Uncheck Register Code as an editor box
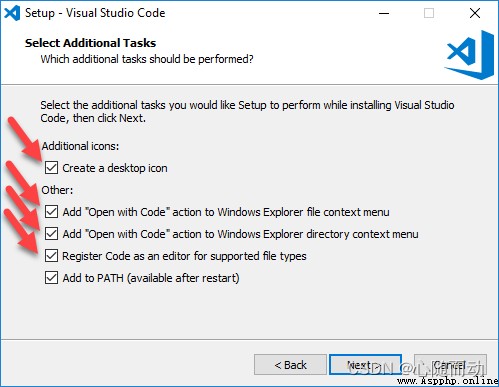 [51, 256]
